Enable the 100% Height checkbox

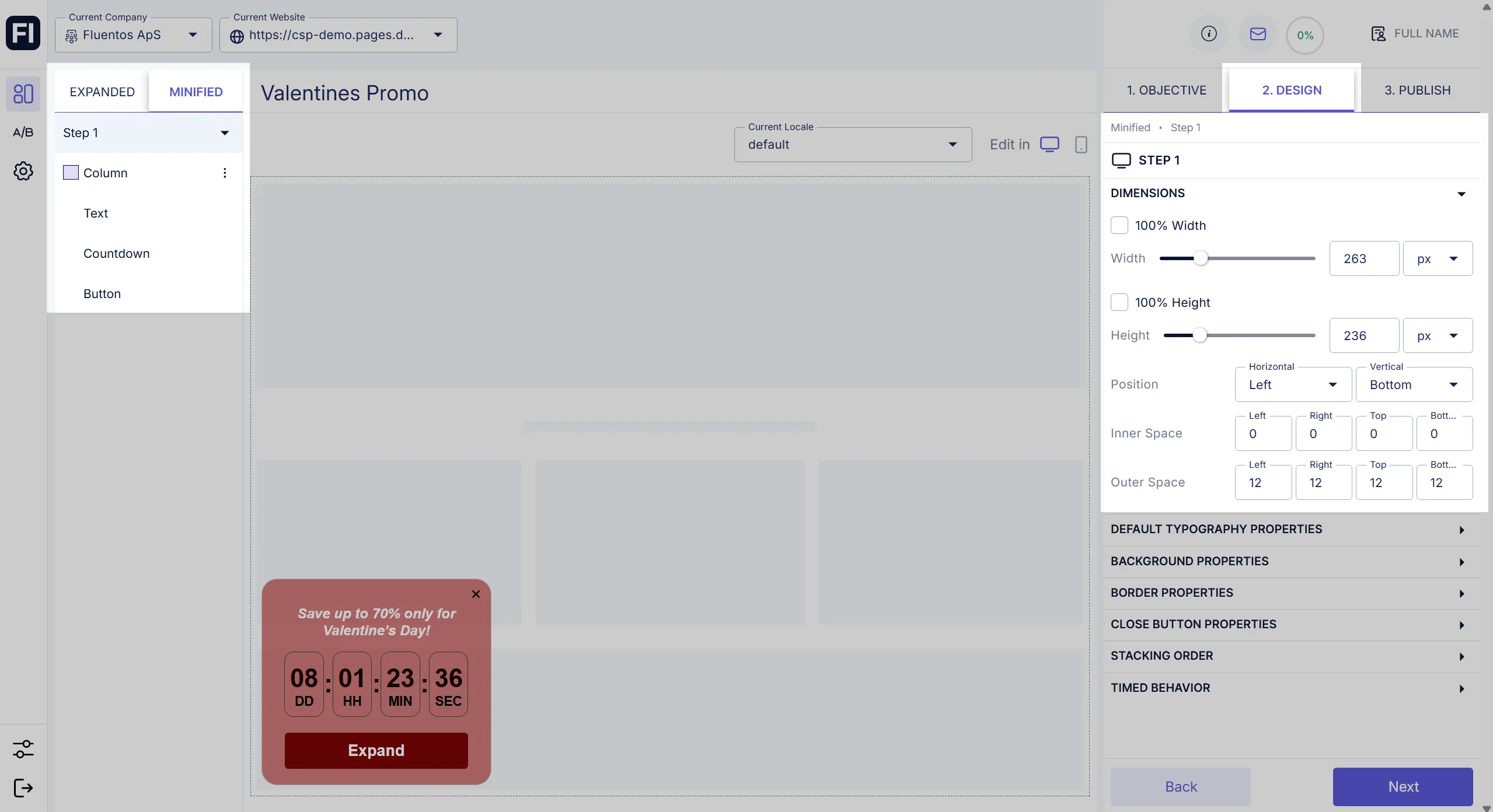(x=1119, y=302)
